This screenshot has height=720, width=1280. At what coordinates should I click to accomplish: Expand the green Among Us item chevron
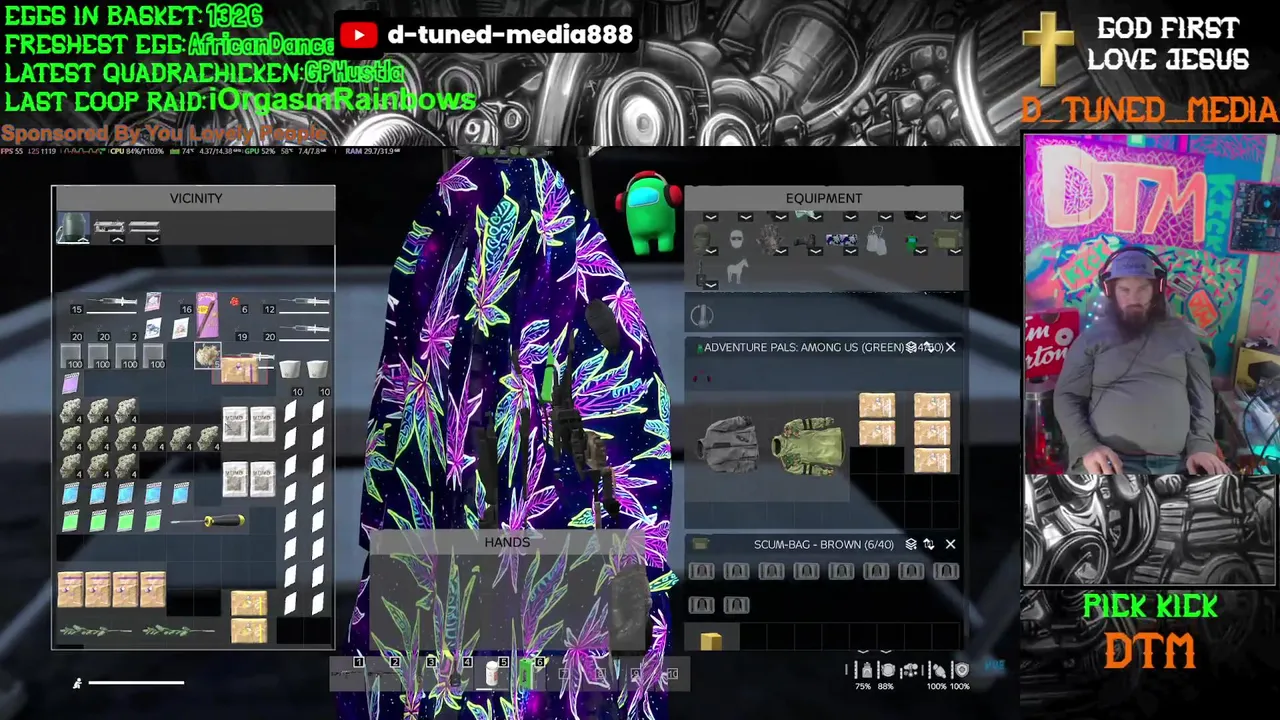pos(920,252)
